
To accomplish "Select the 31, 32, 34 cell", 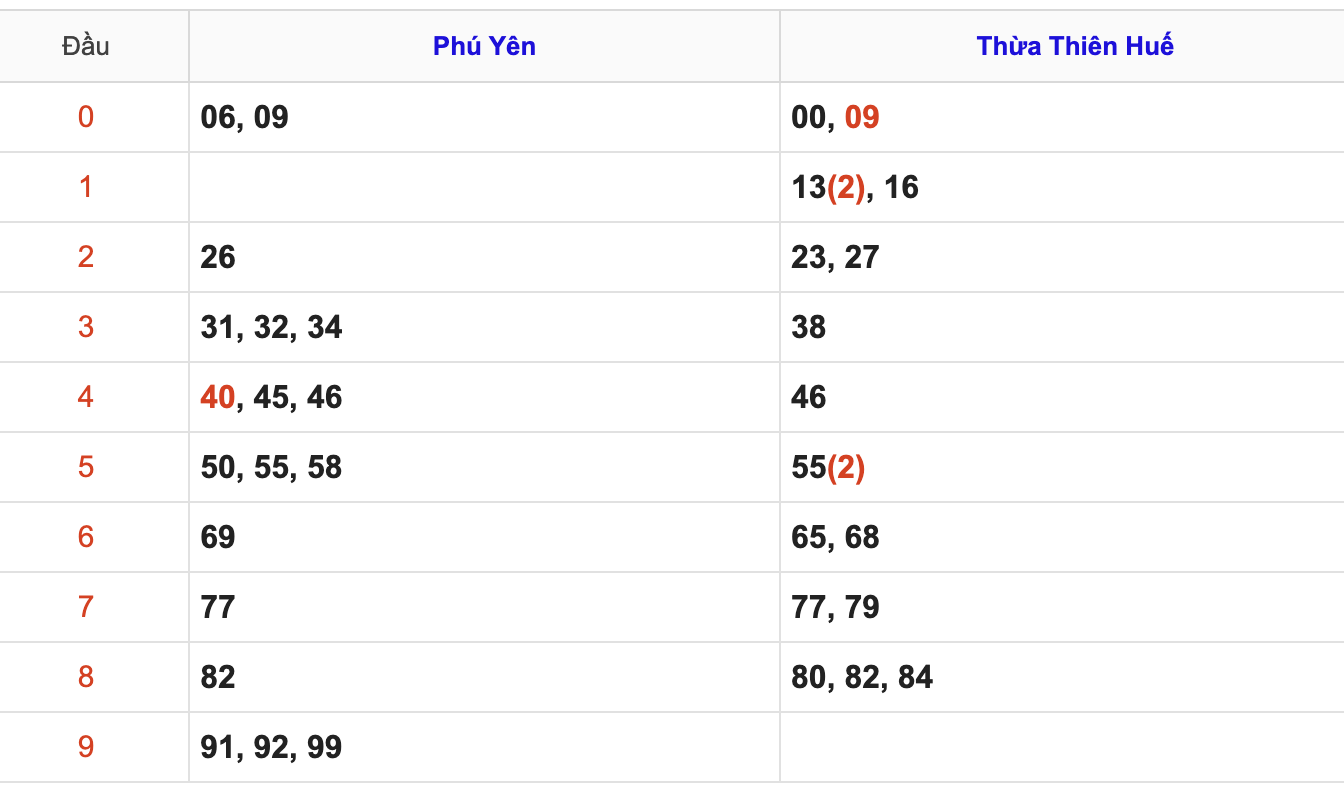I will (x=484, y=327).
